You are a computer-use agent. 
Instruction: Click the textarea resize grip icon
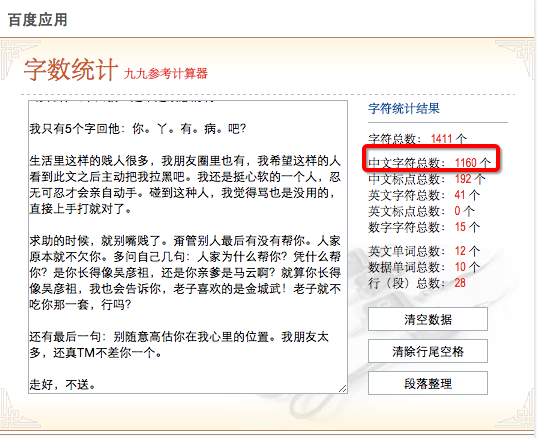point(343,389)
